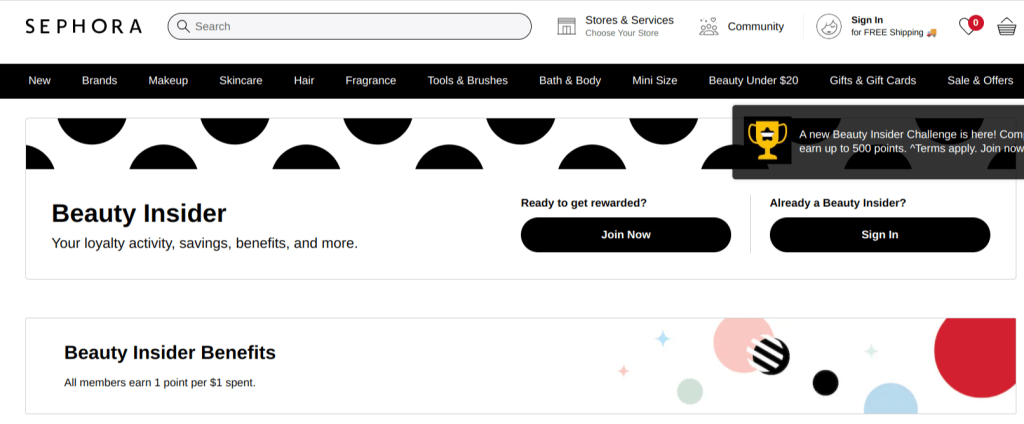The height and width of the screenshot is (424, 1024).
Task: Click the Community people icon
Action: tap(709, 26)
